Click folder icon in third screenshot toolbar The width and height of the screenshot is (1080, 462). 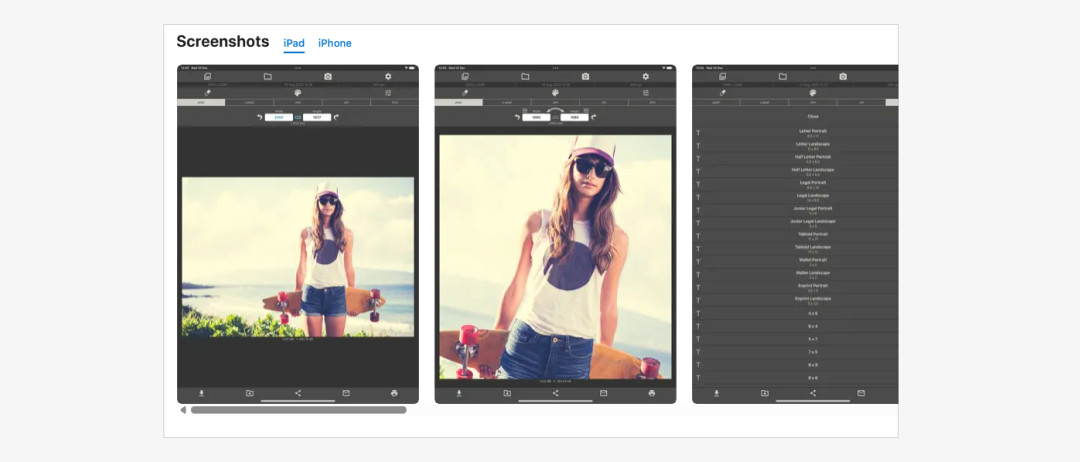click(782, 76)
